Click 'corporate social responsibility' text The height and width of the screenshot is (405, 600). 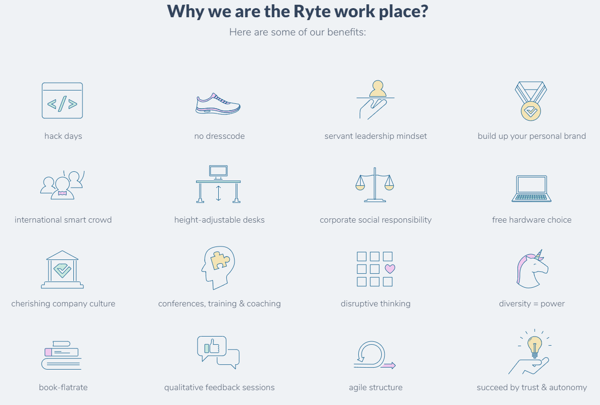[x=375, y=220]
